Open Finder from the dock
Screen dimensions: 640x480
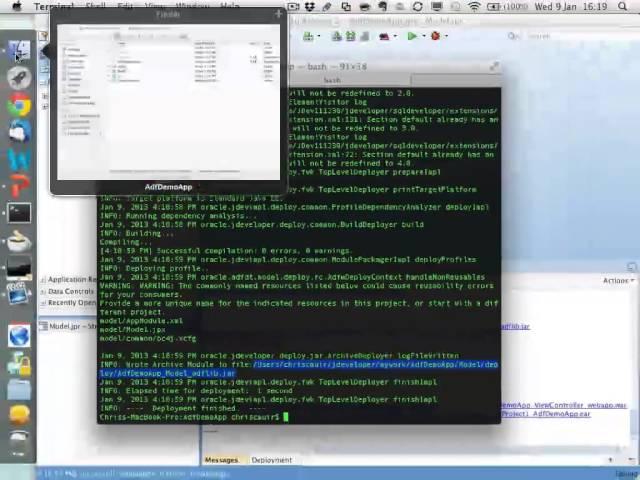pyautogui.click(x=19, y=51)
